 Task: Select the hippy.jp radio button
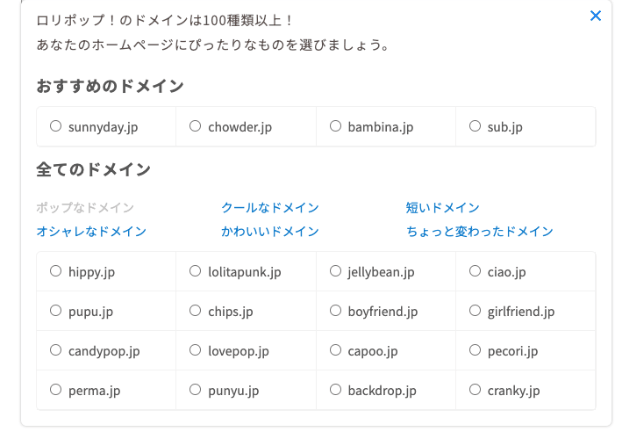(55, 271)
